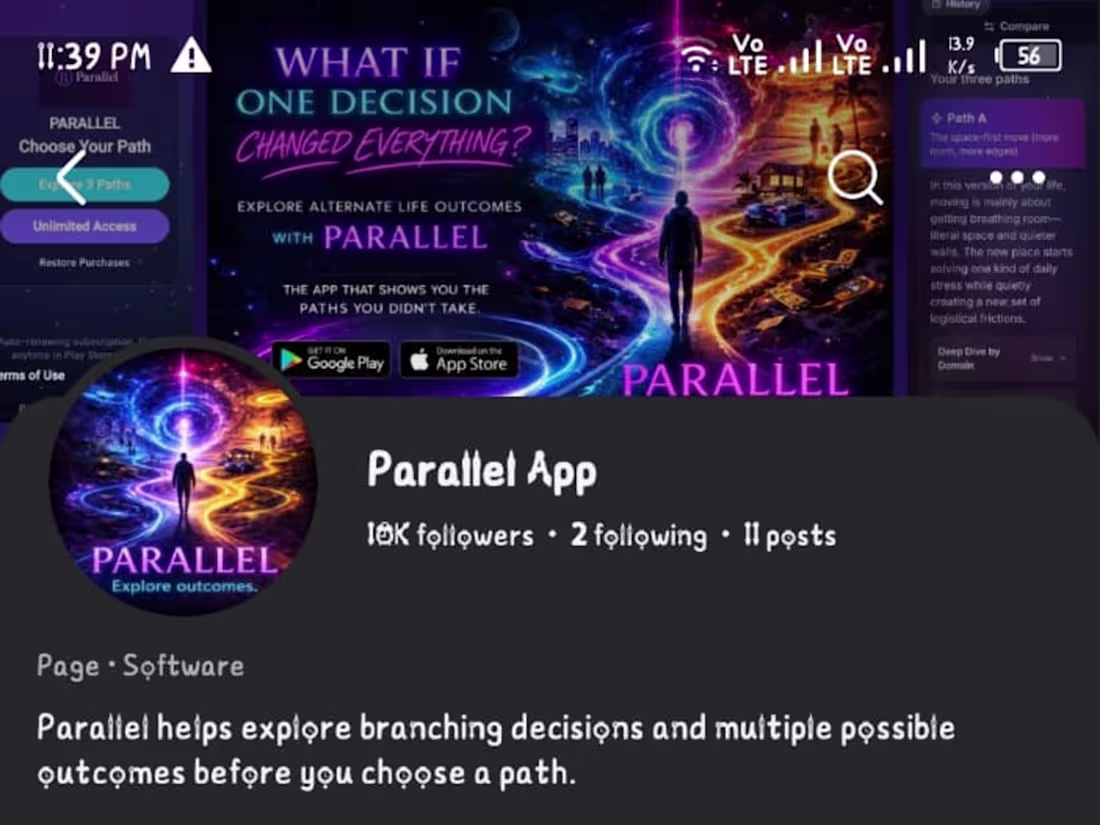The width and height of the screenshot is (1100, 825).
Task: Tap the warning triangle in status bar
Action: click(x=191, y=55)
